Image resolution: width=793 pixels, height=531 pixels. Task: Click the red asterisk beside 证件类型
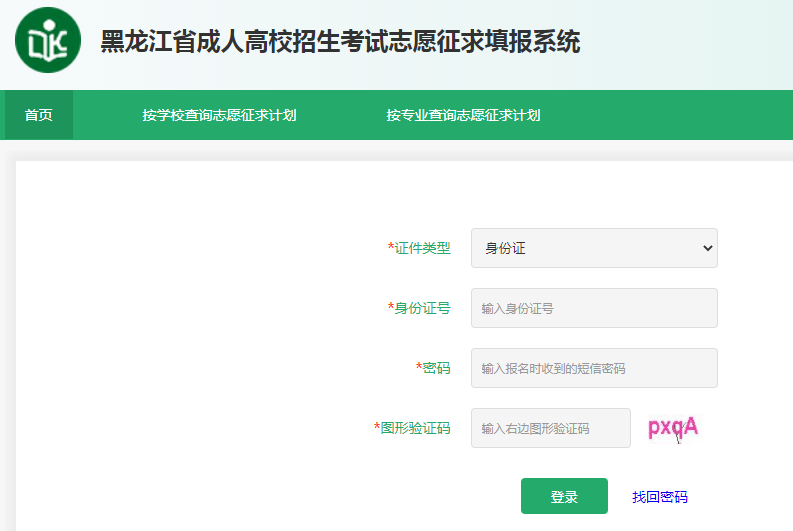391,247
